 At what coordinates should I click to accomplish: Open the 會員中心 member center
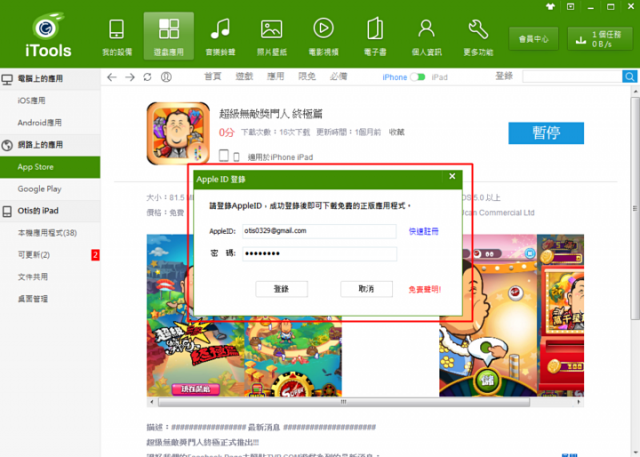(533, 39)
